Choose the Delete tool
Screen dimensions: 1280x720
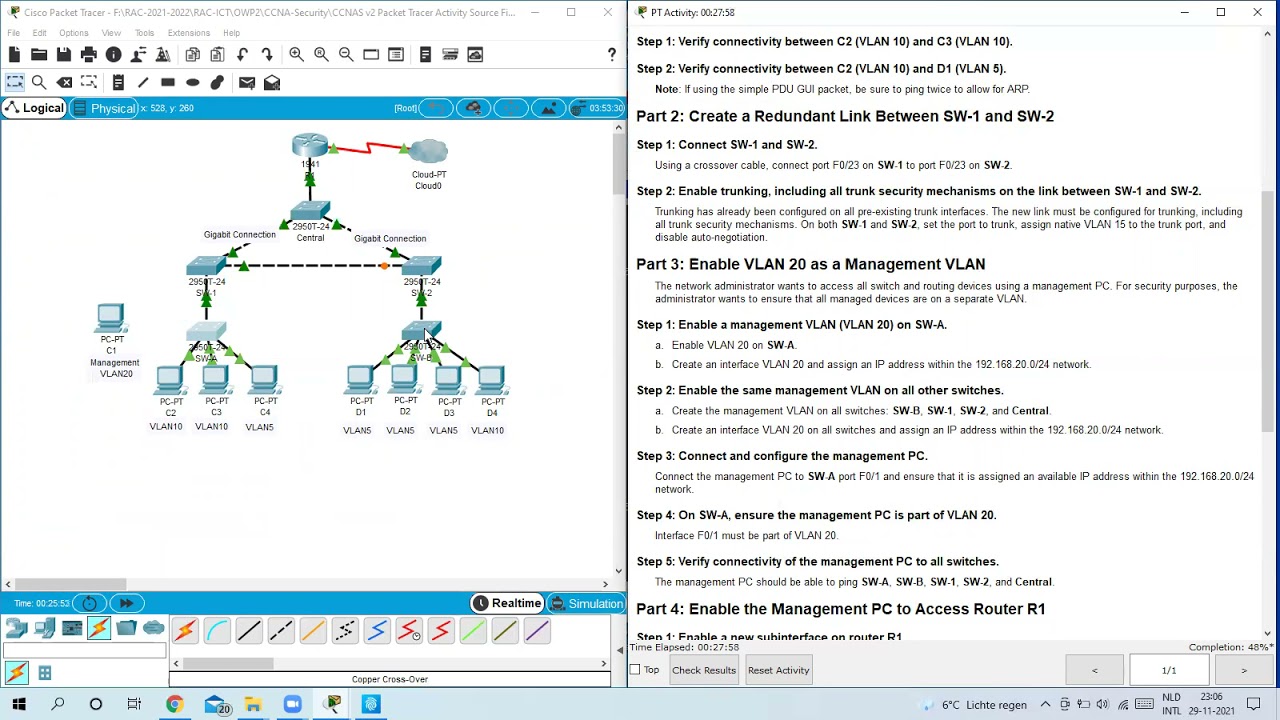point(64,83)
